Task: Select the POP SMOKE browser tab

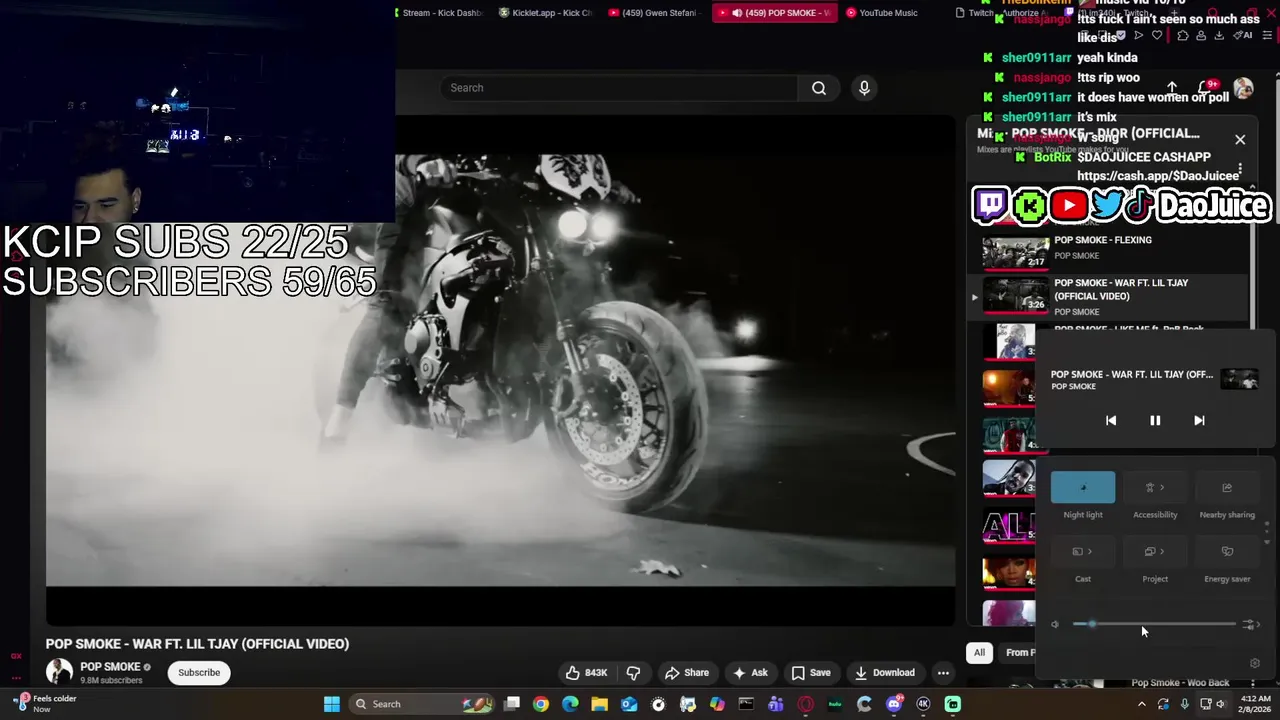Action: [x=775, y=13]
